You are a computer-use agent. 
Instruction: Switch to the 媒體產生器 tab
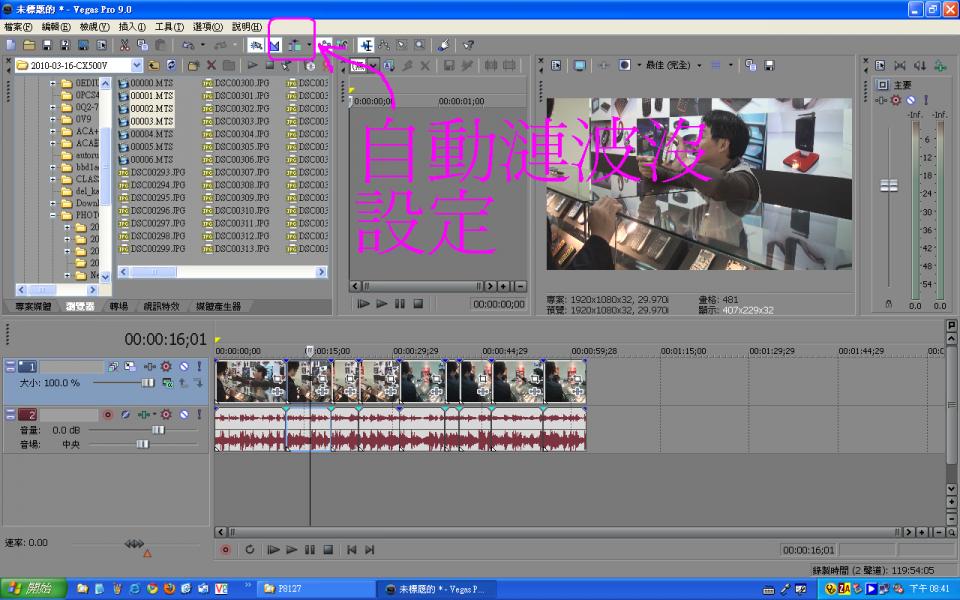pyautogui.click(x=218, y=306)
